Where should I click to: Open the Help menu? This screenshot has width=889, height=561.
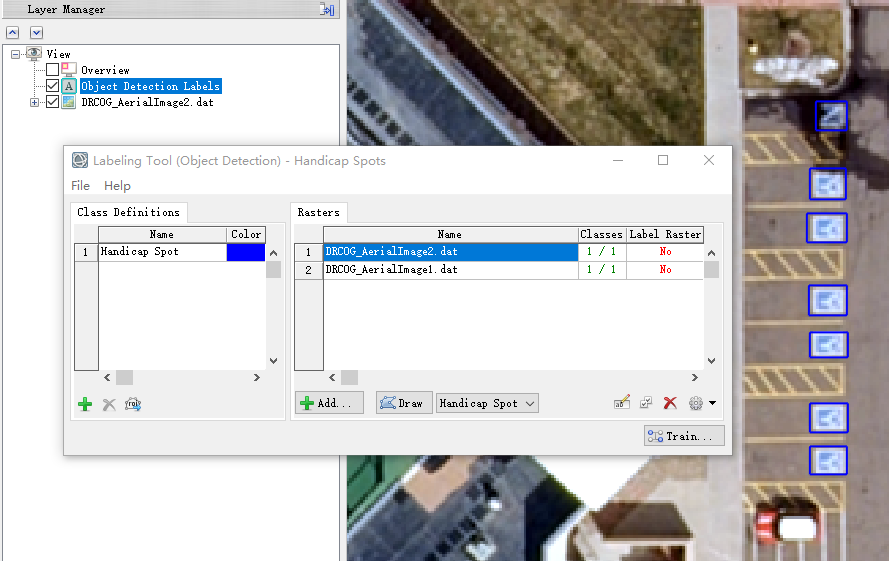pos(117,185)
